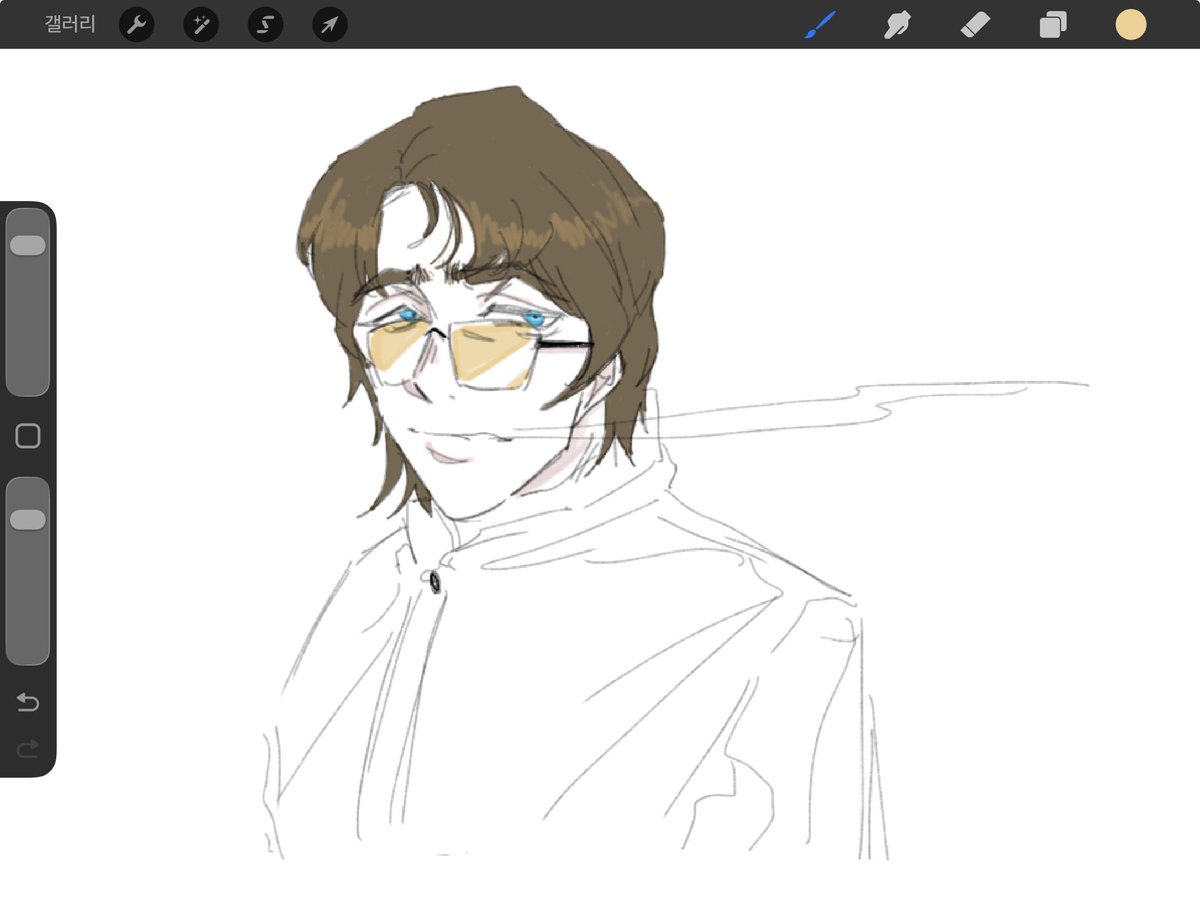Open the Layers panel
1200x900 pixels.
[x=1053, y=25]
